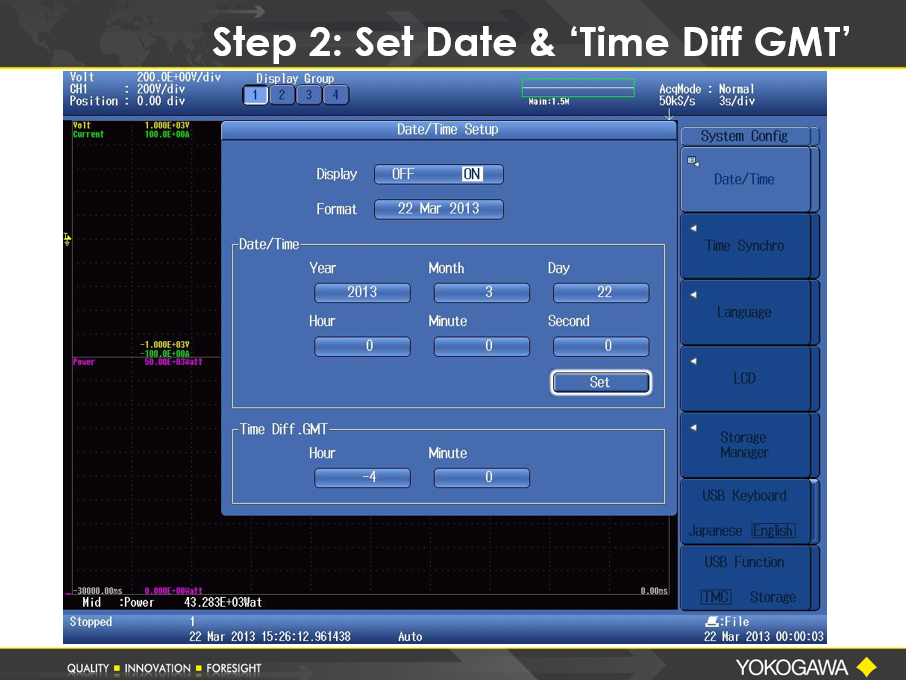Viewport: 906px width, 680px height.
Task: Open the Date/Time menu item
Action: click(744, 180)
